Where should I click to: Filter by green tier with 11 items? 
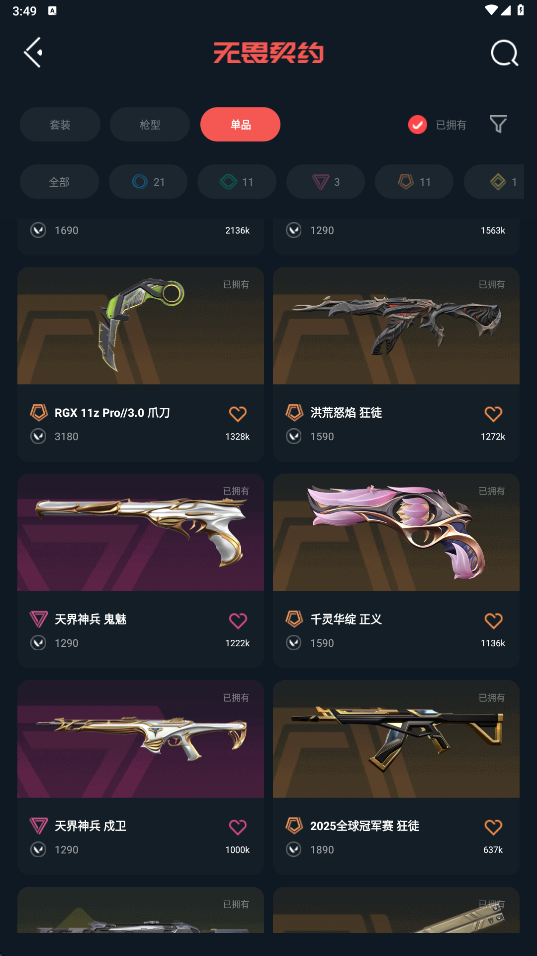pos(237,182)
